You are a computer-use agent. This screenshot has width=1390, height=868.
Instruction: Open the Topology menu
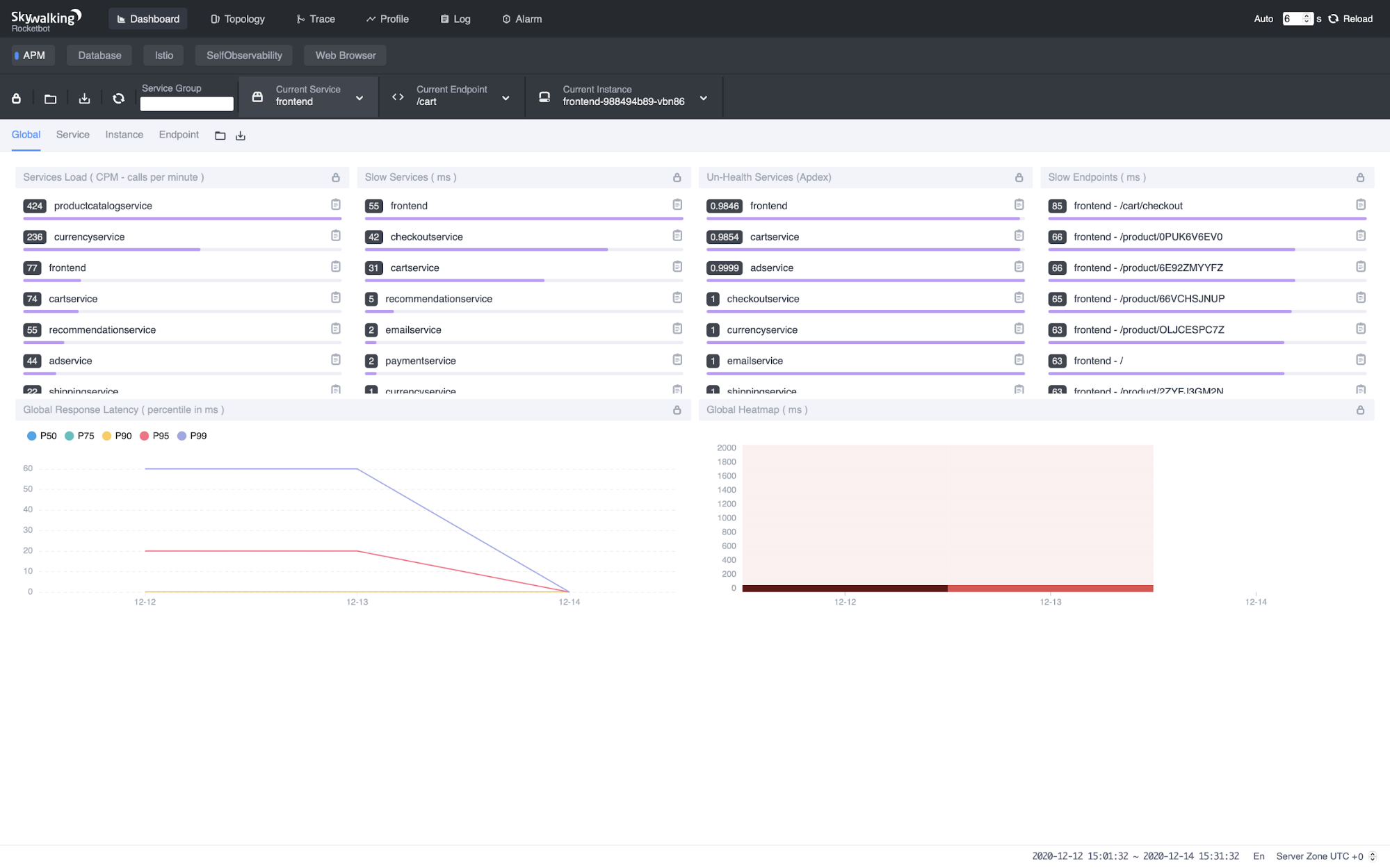click(238, 19)
